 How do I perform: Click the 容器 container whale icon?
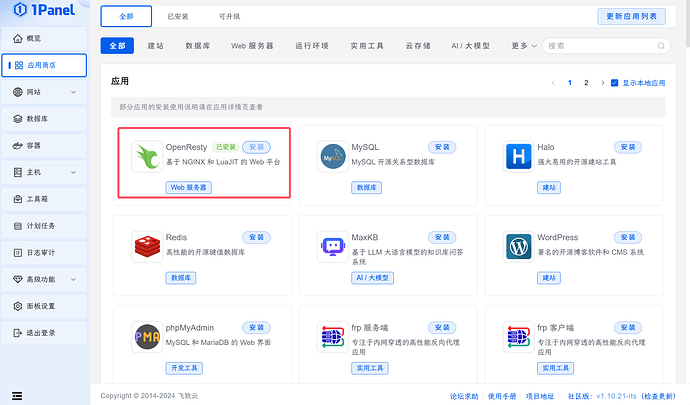[x=18, y=146]
